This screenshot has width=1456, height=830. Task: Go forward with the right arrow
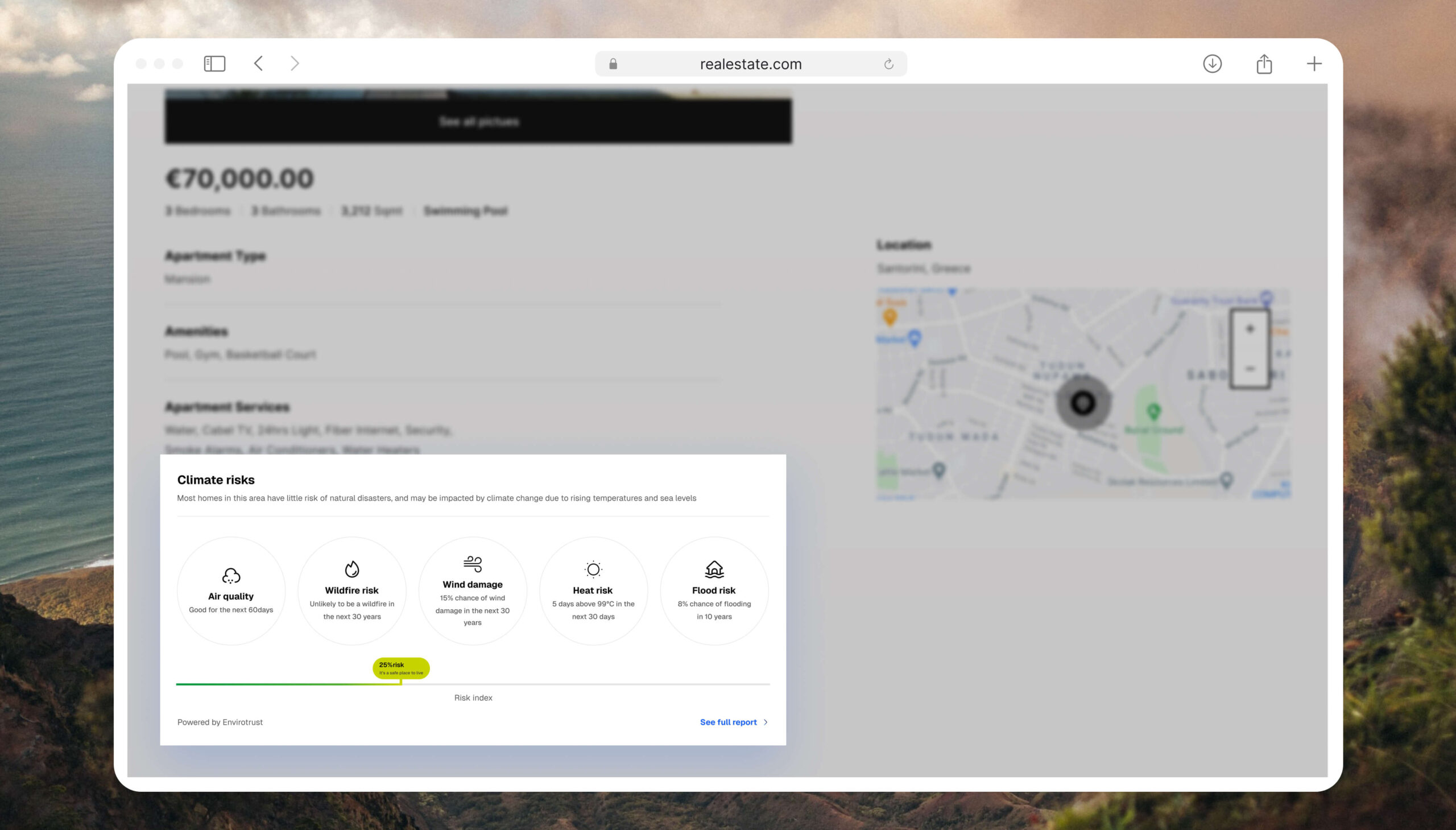tap(294, 63)
